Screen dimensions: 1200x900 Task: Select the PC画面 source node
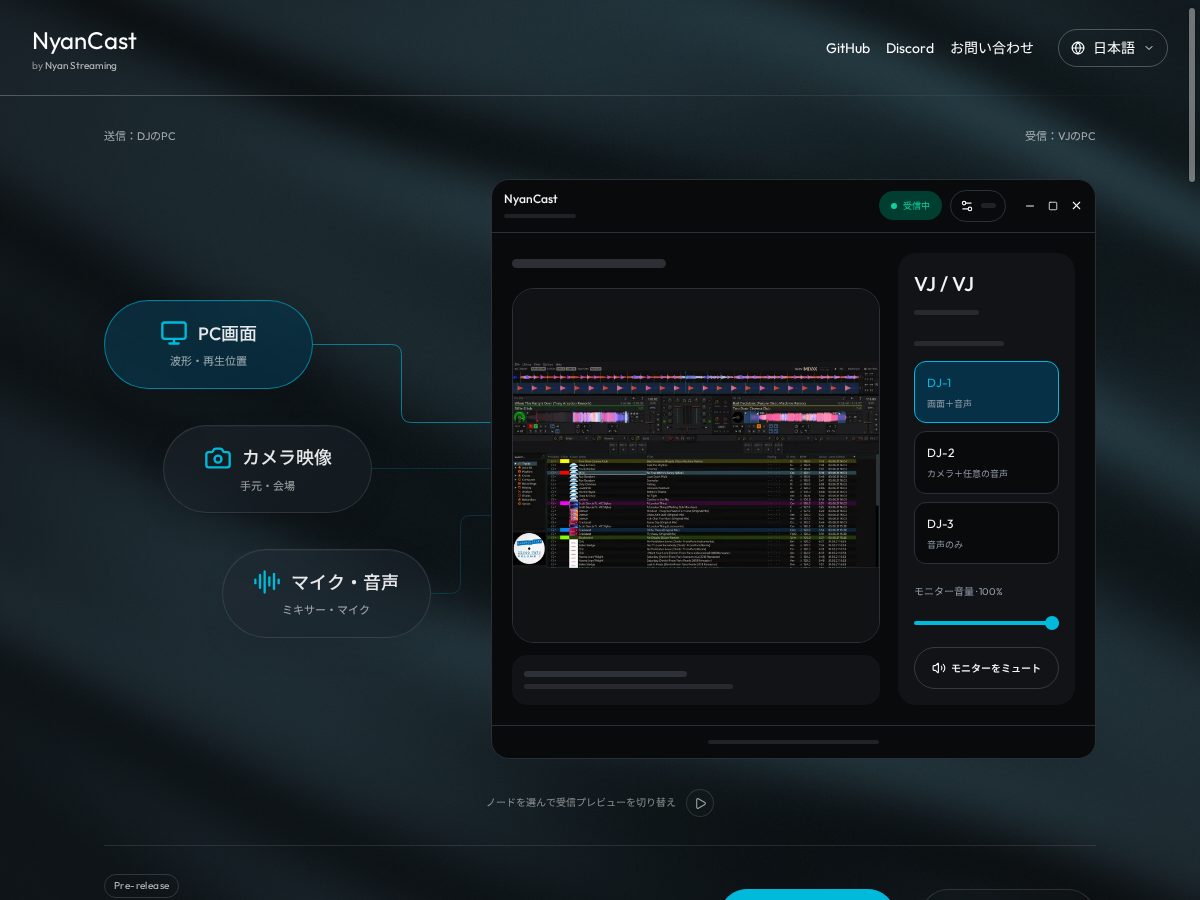pos(208,344)
